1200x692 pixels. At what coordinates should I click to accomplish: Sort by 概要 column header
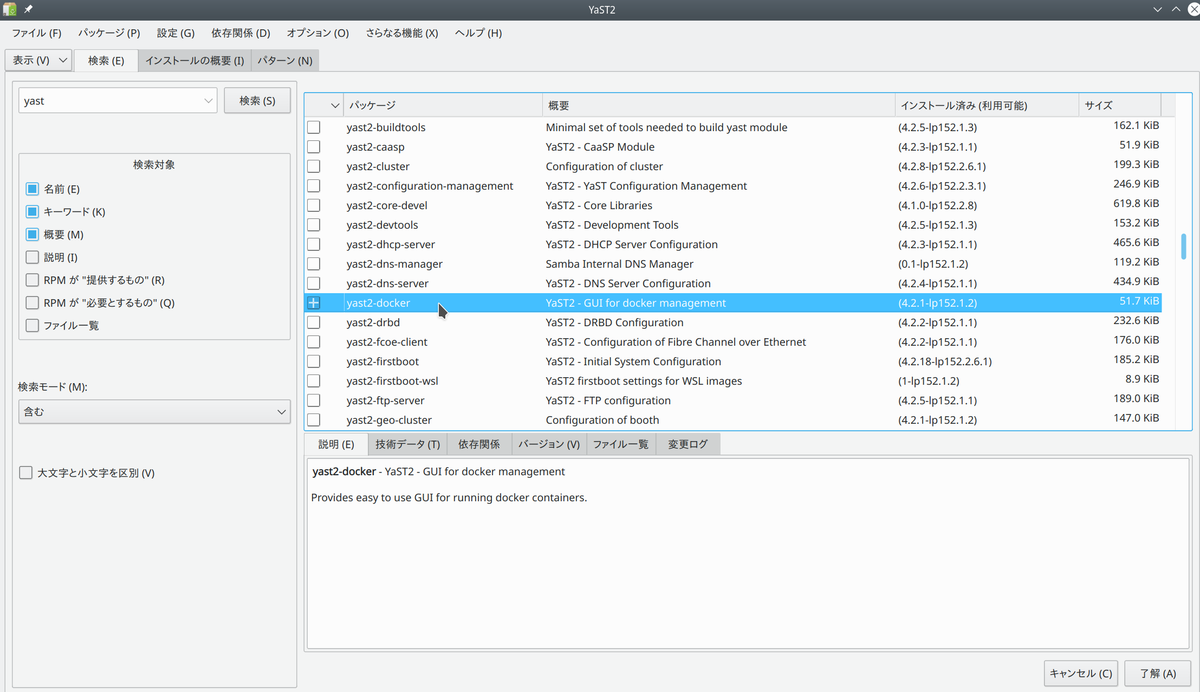719,105
